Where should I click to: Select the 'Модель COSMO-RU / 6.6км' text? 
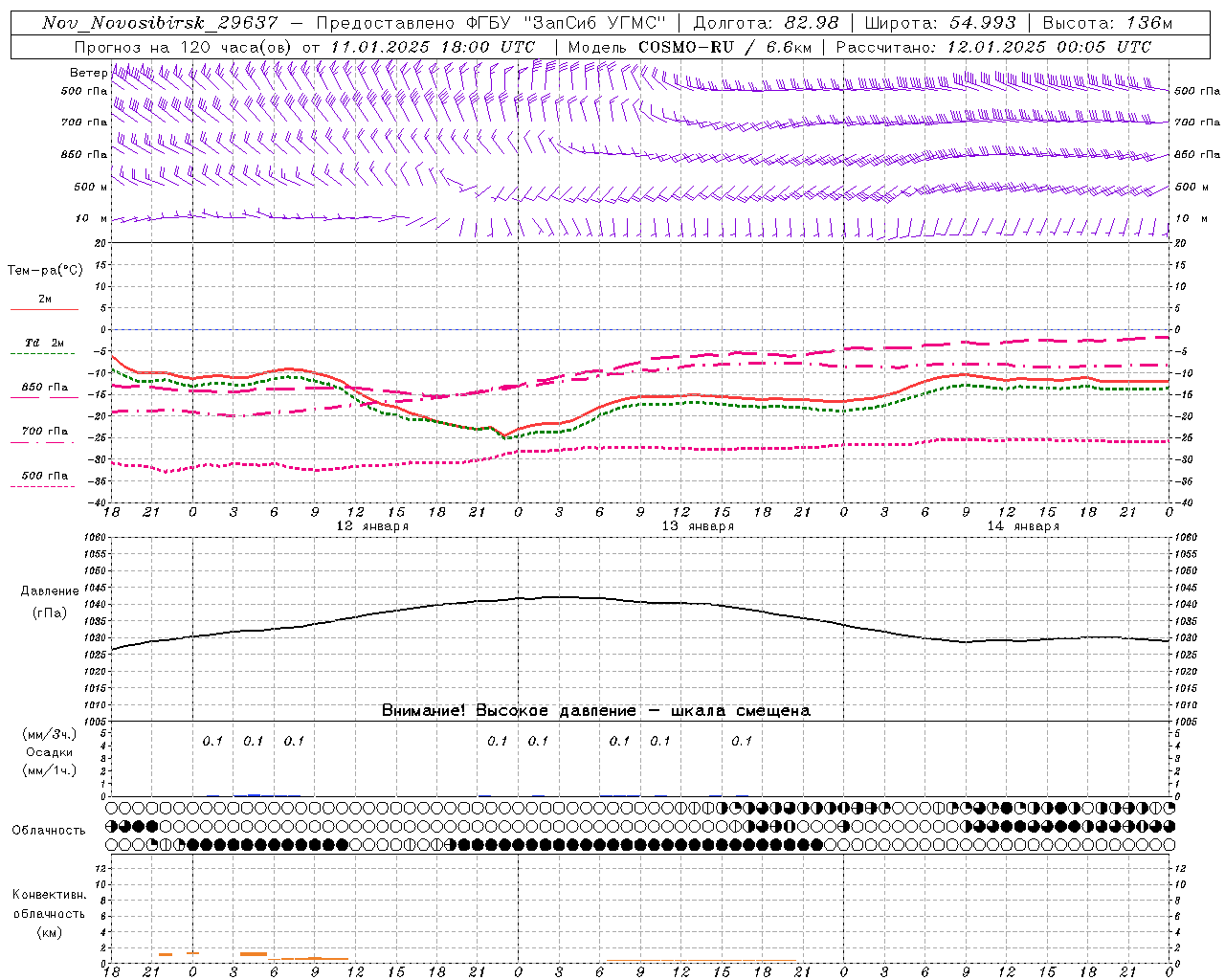(x=689, y=47)
